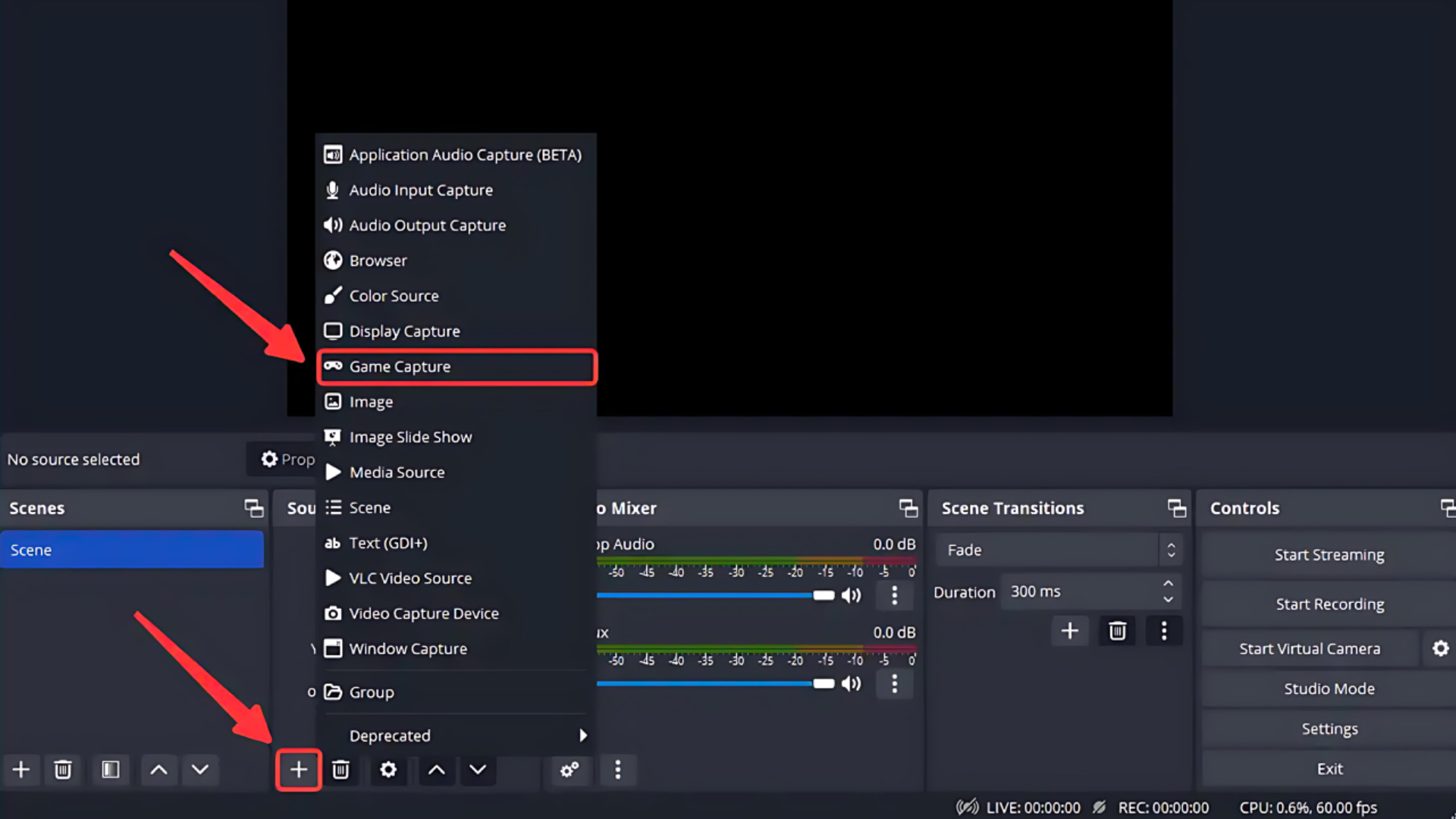Move source down using the down arrow icon
The height and width of the screenshot is (819, 1456).
[478, 770]
